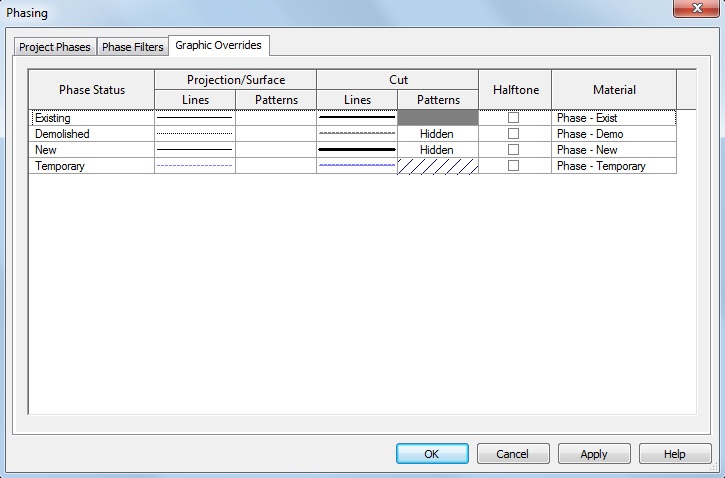Image resolution: width=725 pixels, height=478 pixels.
Task: Edit thick Cut Lines for New row
Action: tap(357, 150)
